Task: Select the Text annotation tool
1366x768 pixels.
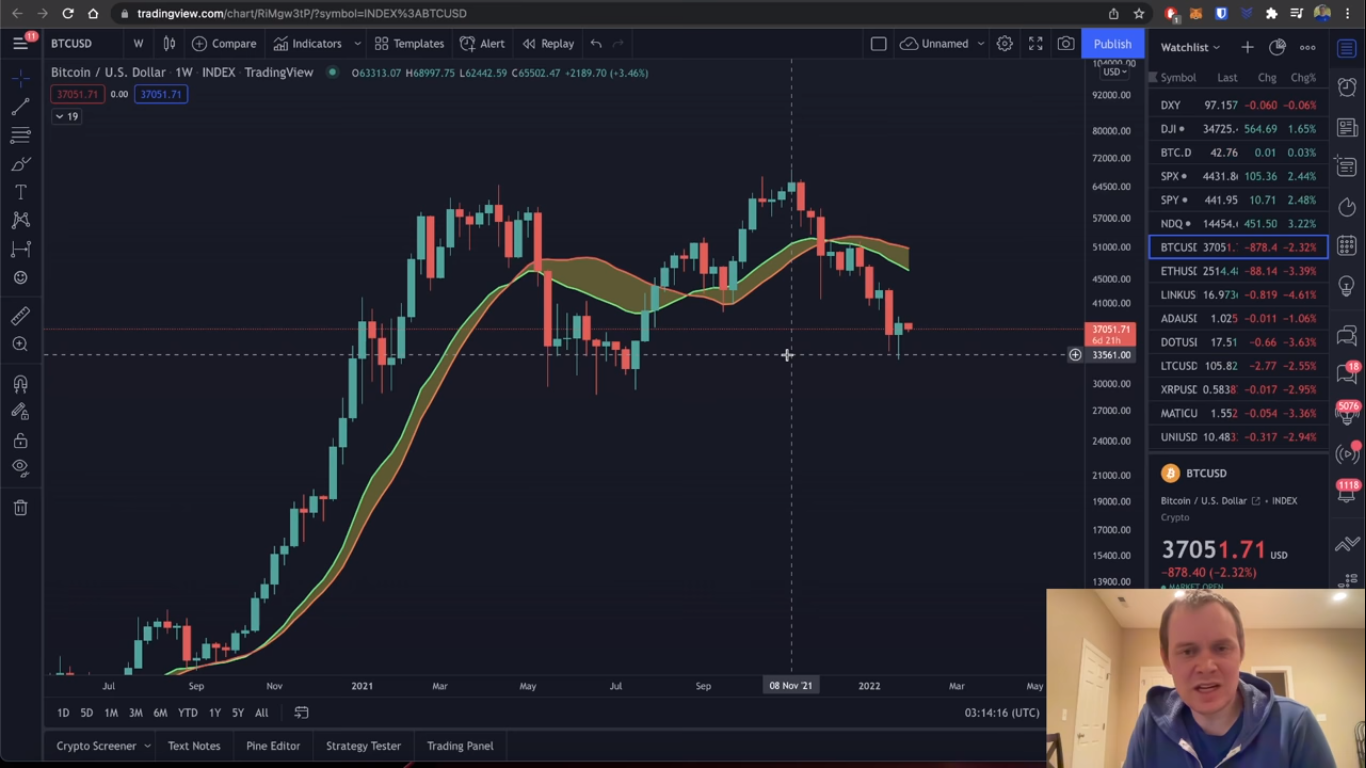Action: point(20,192)
